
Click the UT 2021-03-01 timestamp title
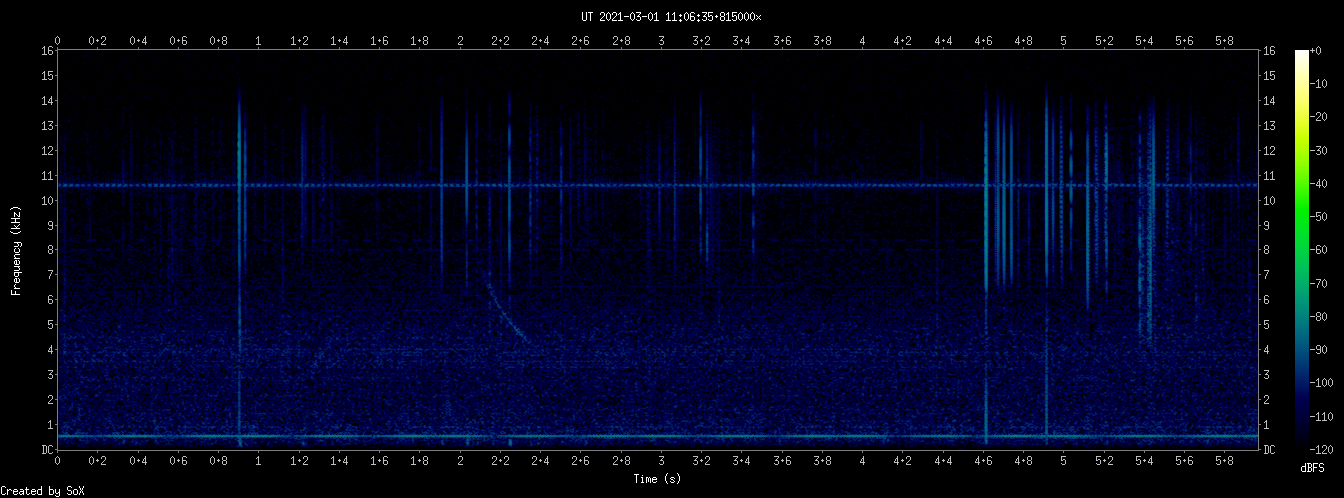point(671,17)
